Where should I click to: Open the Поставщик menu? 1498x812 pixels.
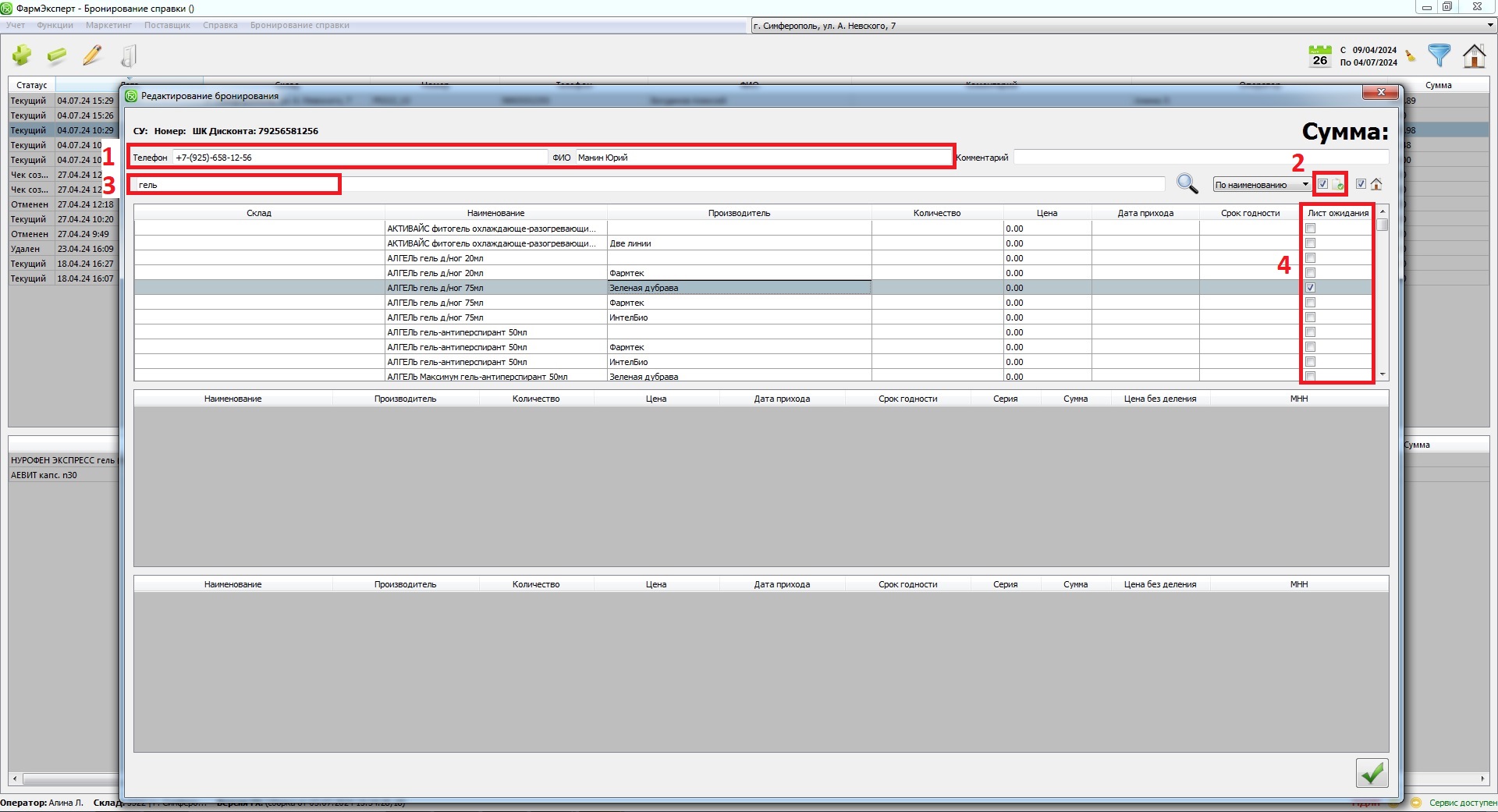click(167, 25)
